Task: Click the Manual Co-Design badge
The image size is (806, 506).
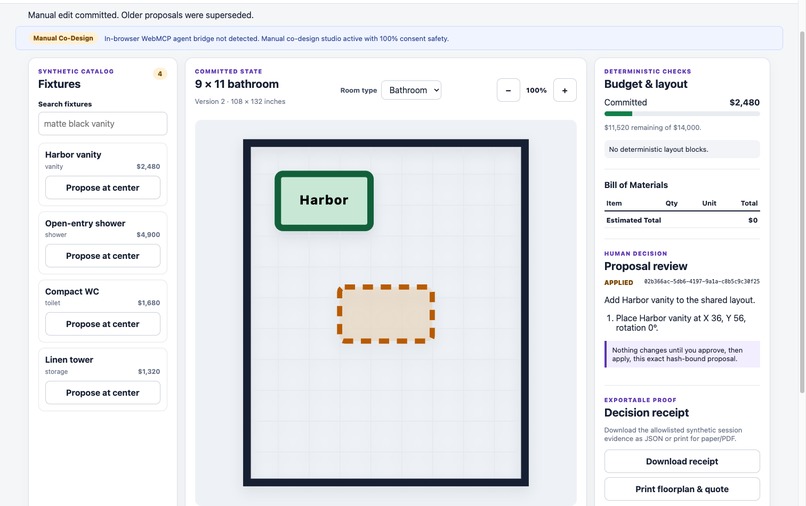Action: (x=63, y=38)
